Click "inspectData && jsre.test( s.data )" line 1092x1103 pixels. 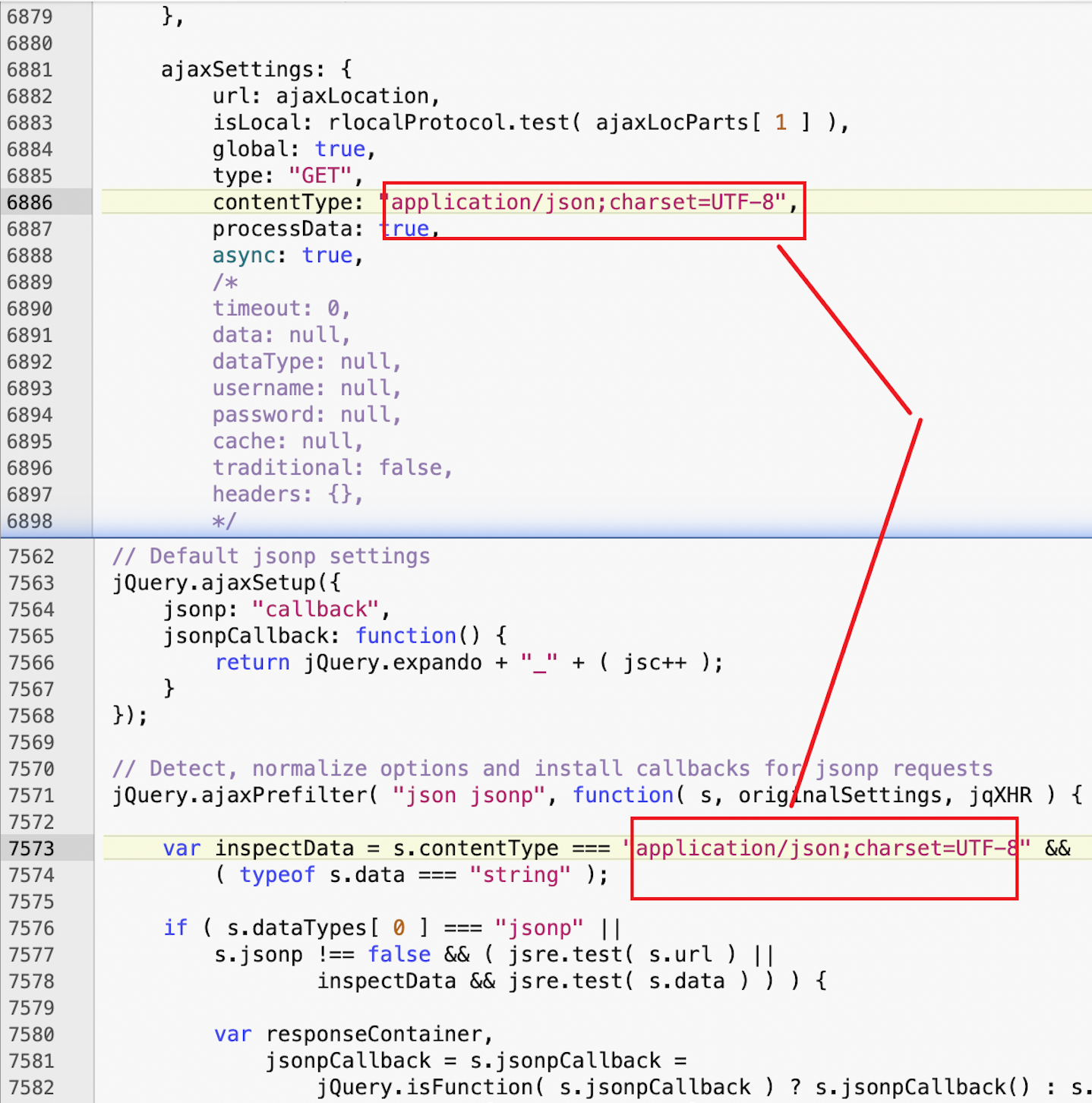572,981
